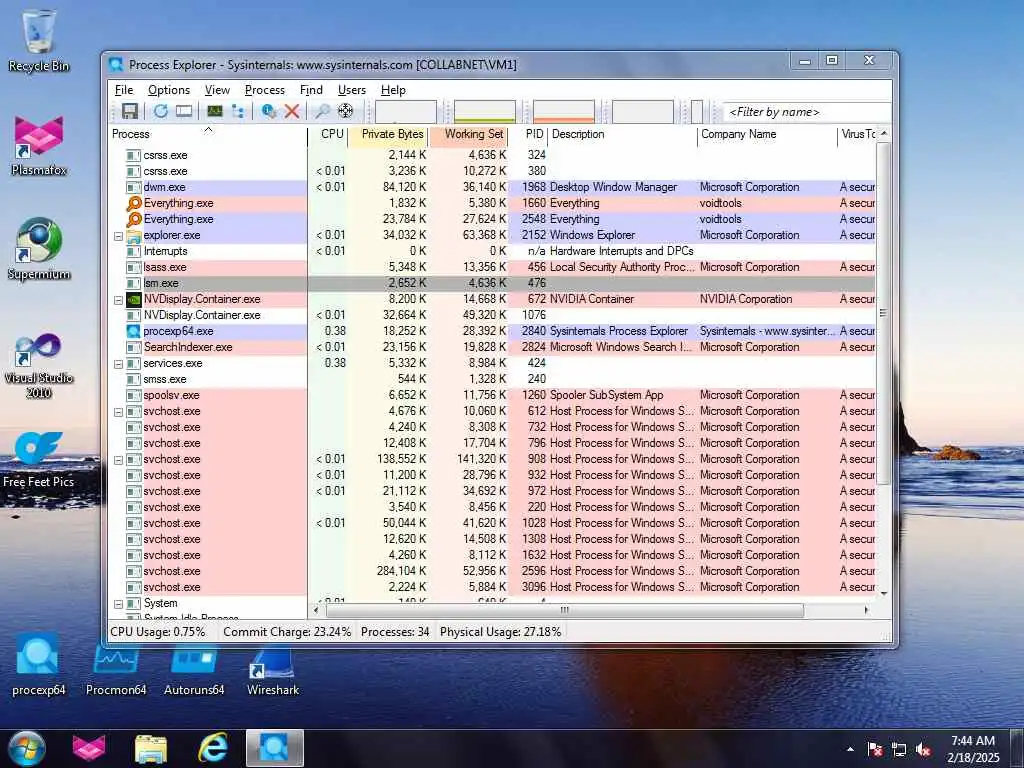Open the Supermium desktop shortcut

pyautogui.click(x=39, y=249)
